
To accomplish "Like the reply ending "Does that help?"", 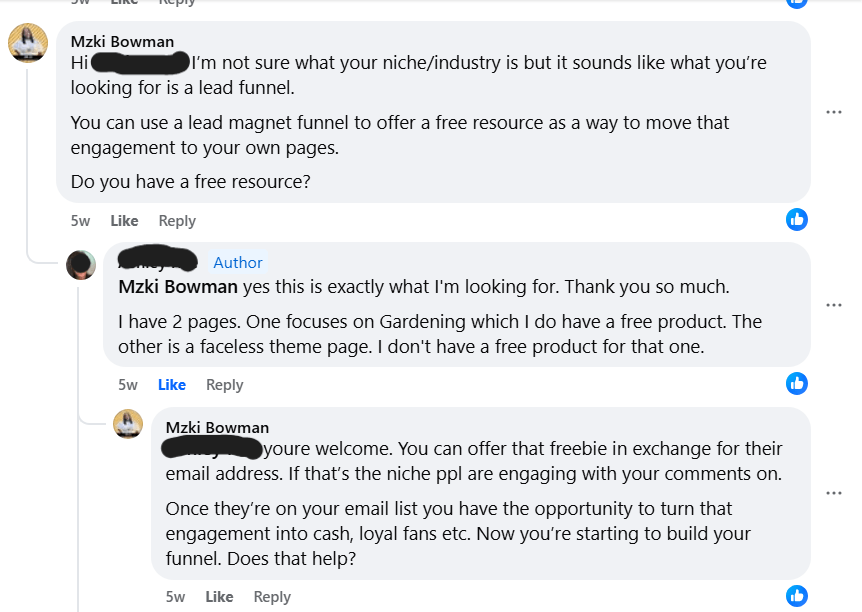I will click(219, 597).
